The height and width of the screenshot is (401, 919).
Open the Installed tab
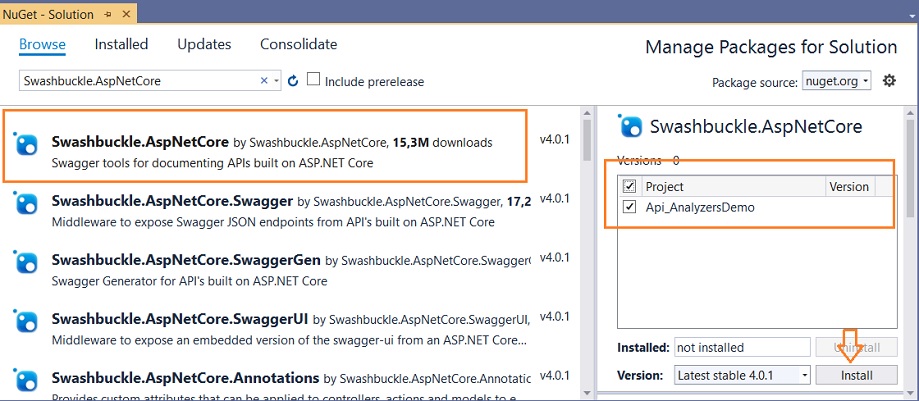121,45
